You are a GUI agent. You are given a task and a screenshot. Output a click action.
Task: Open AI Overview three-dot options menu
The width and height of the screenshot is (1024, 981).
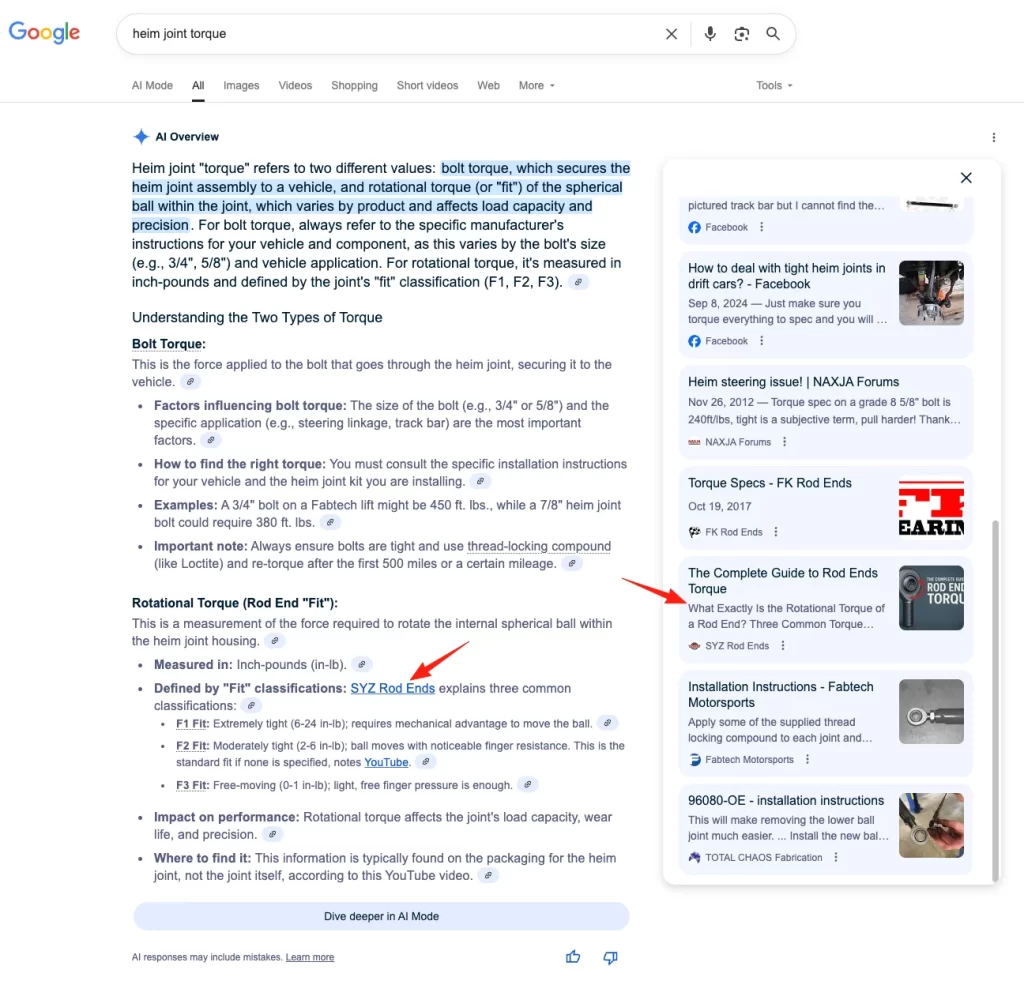point(993,137)
